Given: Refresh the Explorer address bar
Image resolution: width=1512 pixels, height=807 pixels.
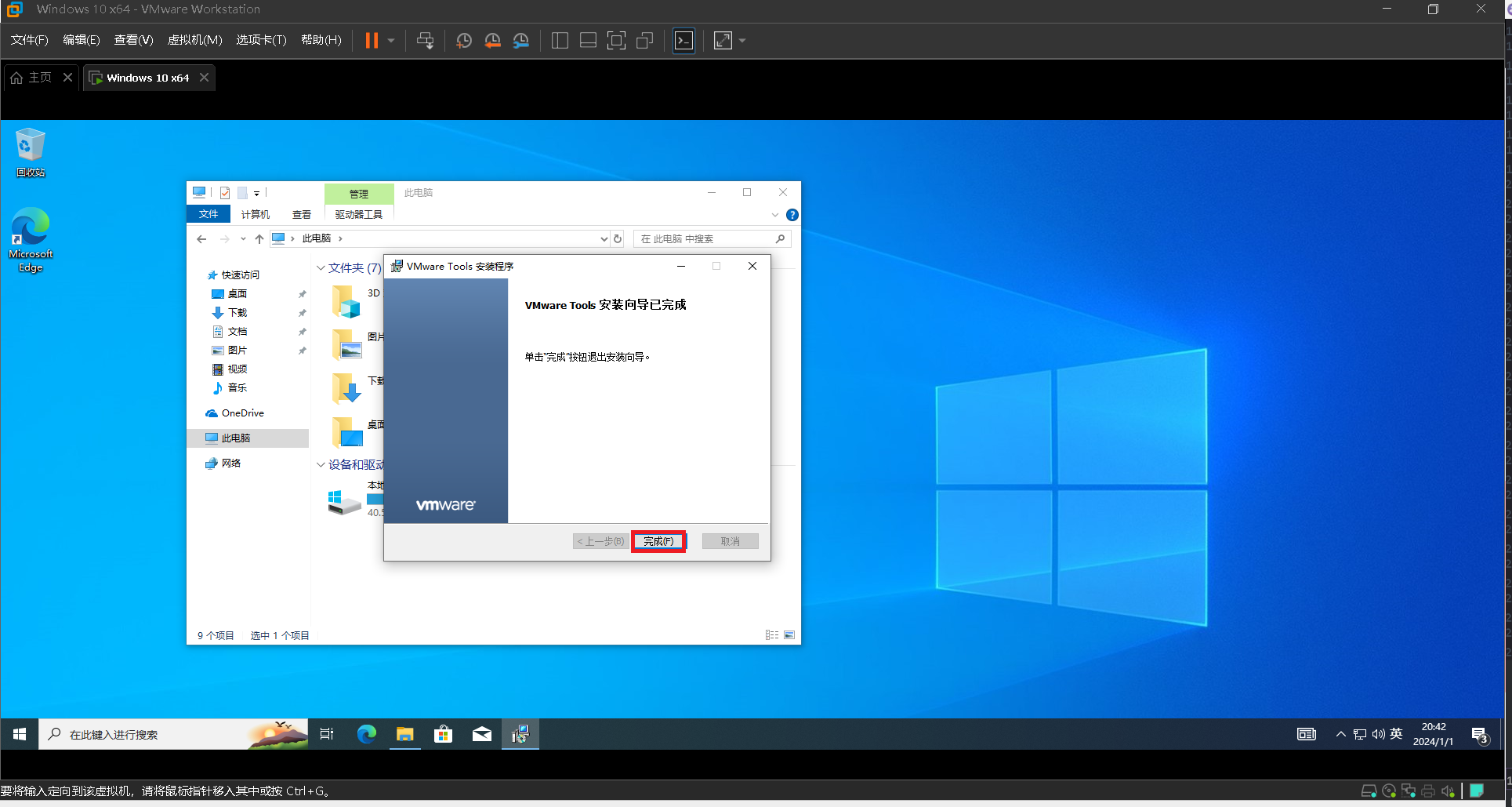Looking at the screenshot, I should 618,238.
